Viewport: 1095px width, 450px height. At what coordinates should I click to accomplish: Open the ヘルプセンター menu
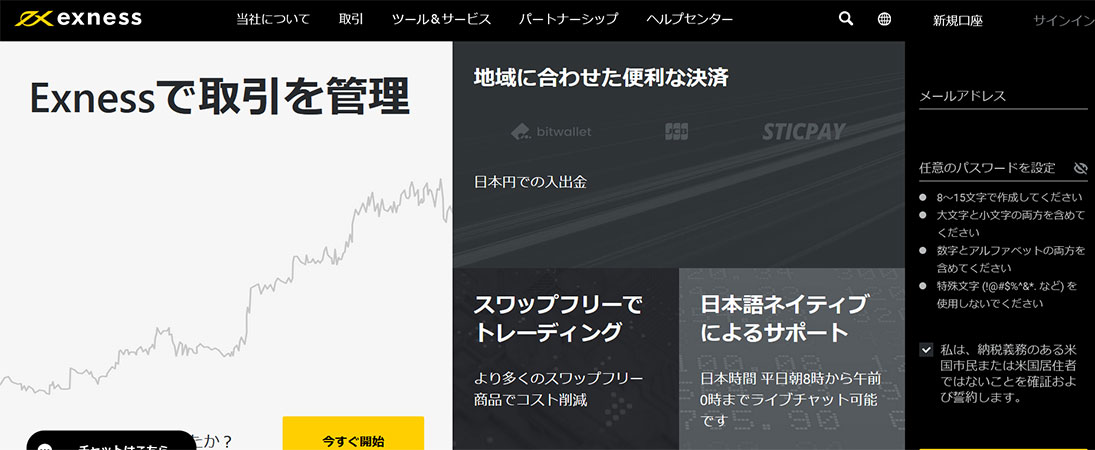coord(689,20)
